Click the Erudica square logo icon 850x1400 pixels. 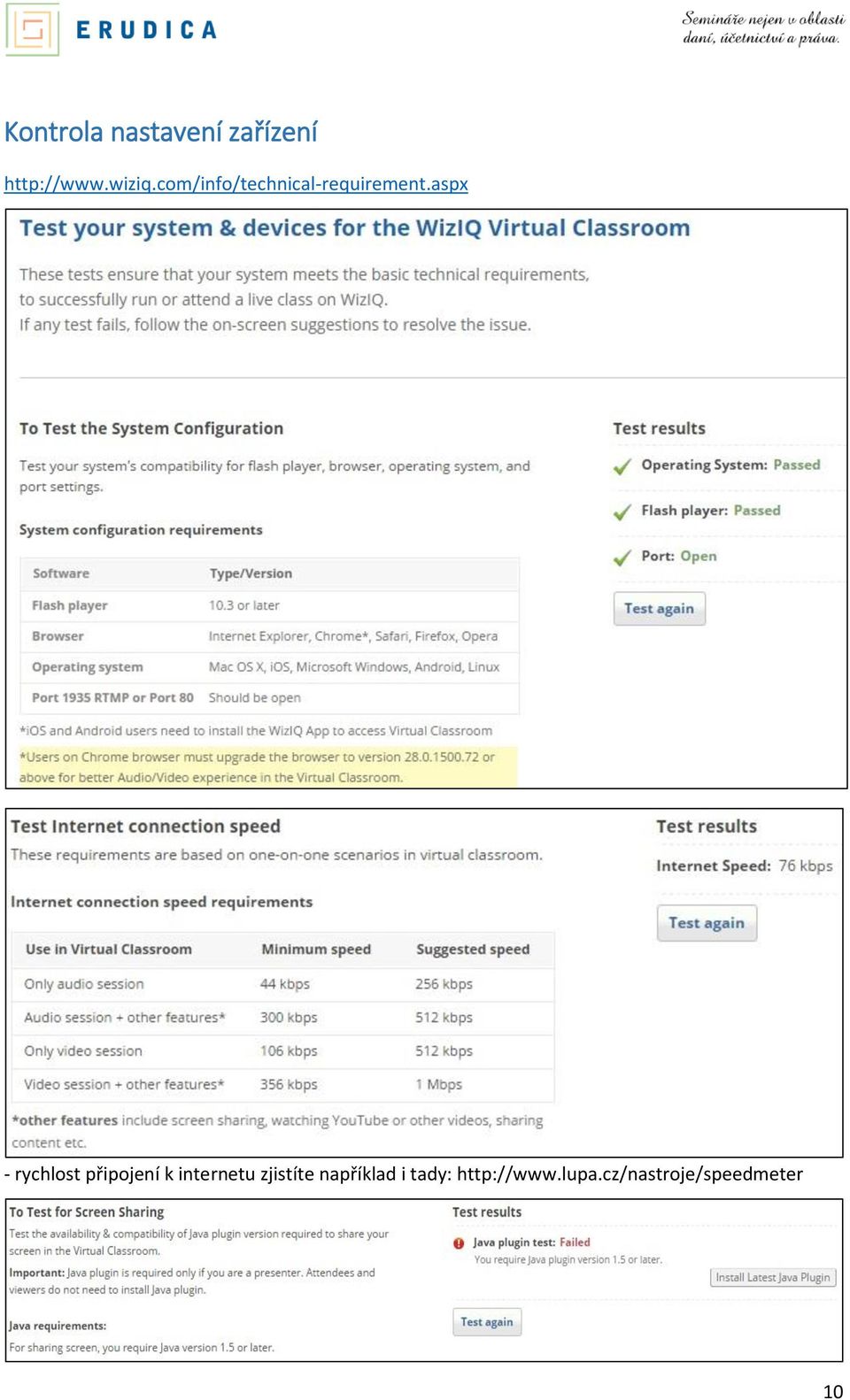coord(33,29)
